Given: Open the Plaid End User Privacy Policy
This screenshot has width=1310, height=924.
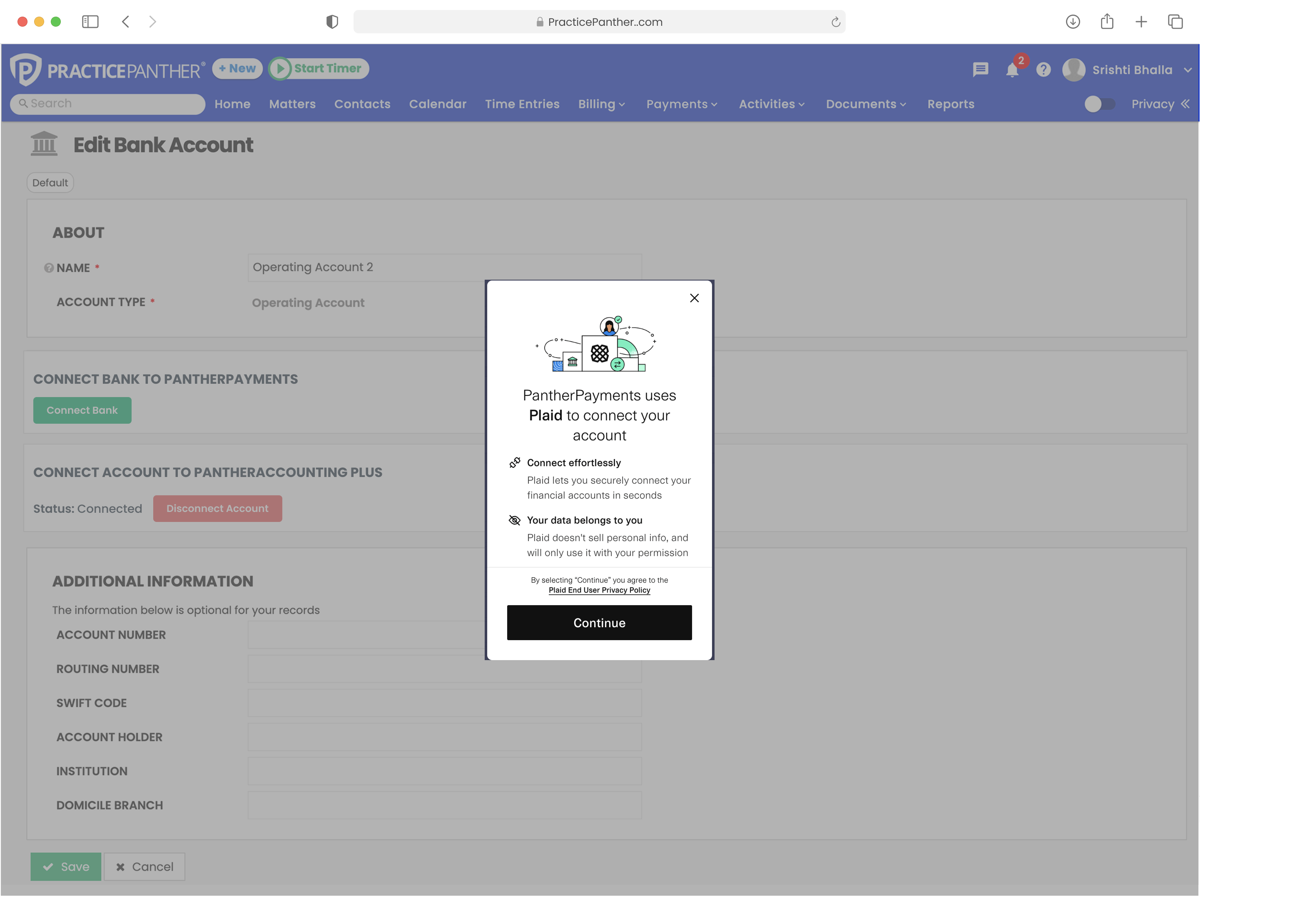Looking at the screenshot, I should click(599, 590).
